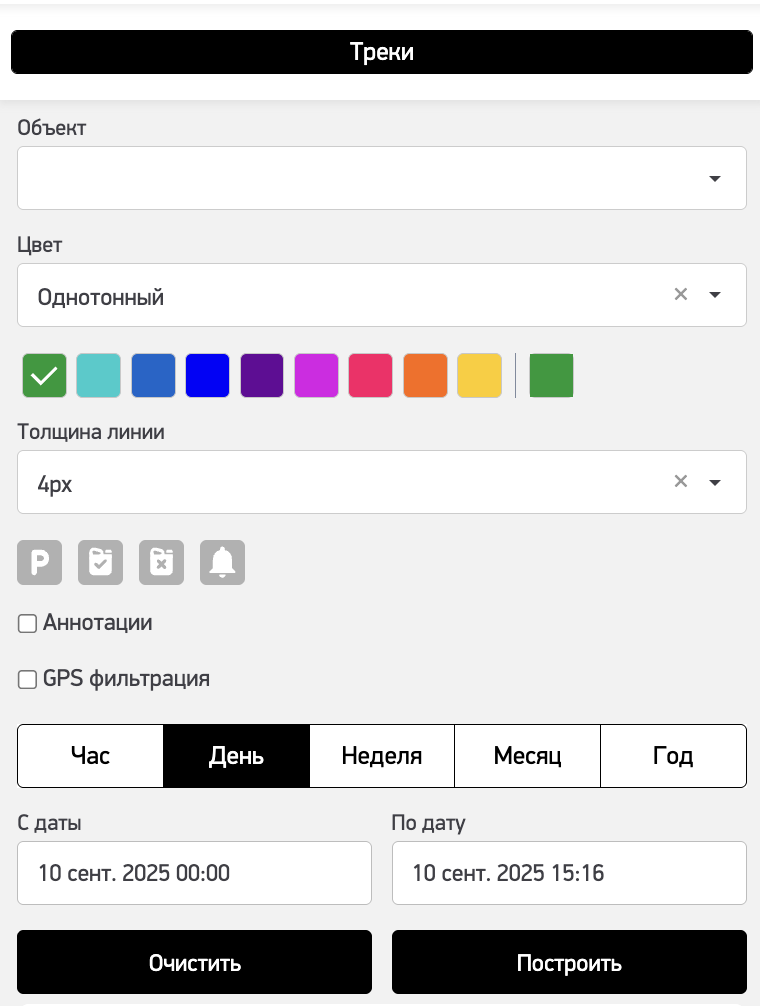Clear the Цвет selection with the X
The height and width of the screenshot is (1006, 760).
tap(681, 295)
